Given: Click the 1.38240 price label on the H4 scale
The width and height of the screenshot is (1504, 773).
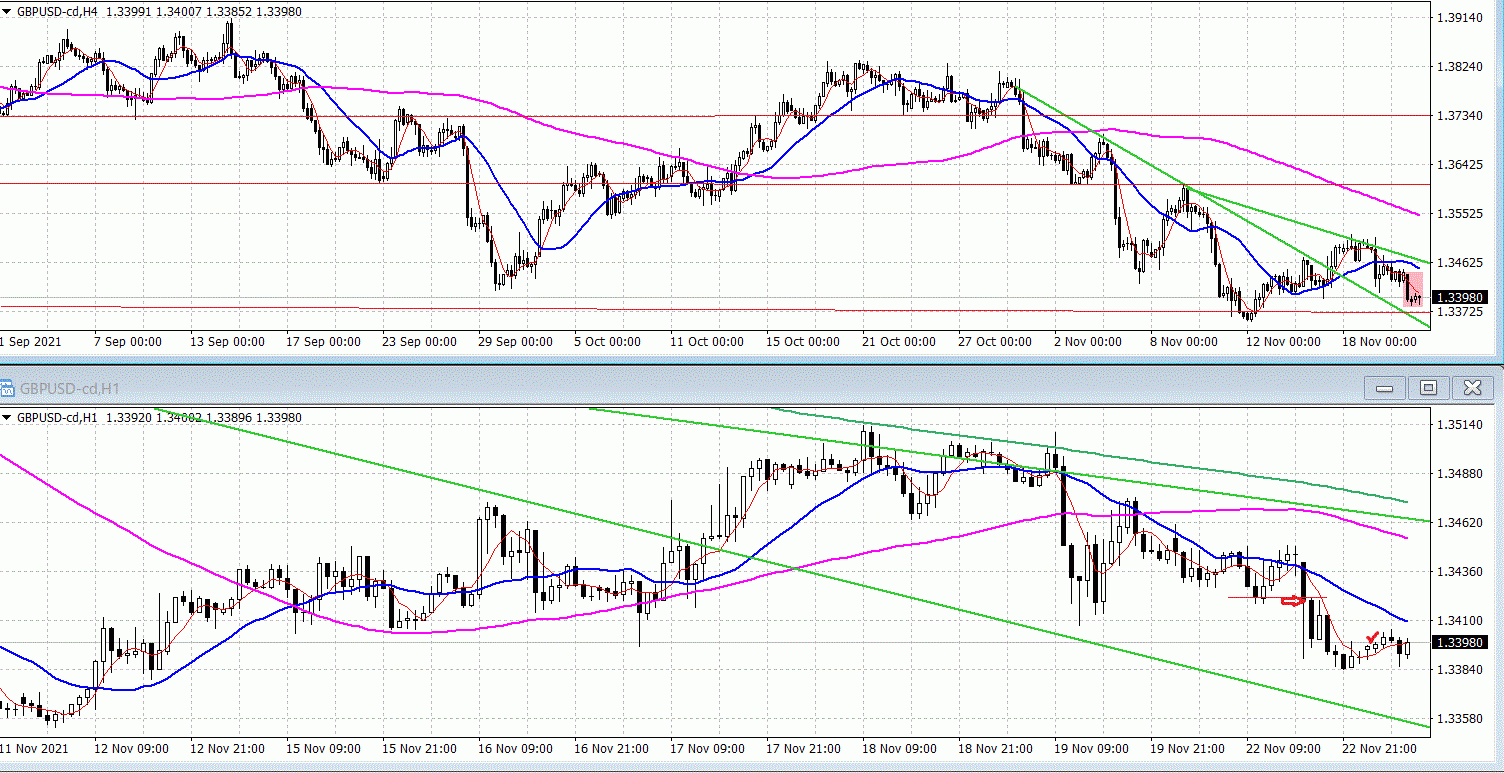Looking at the screenshot, I should click(1460, 67).
